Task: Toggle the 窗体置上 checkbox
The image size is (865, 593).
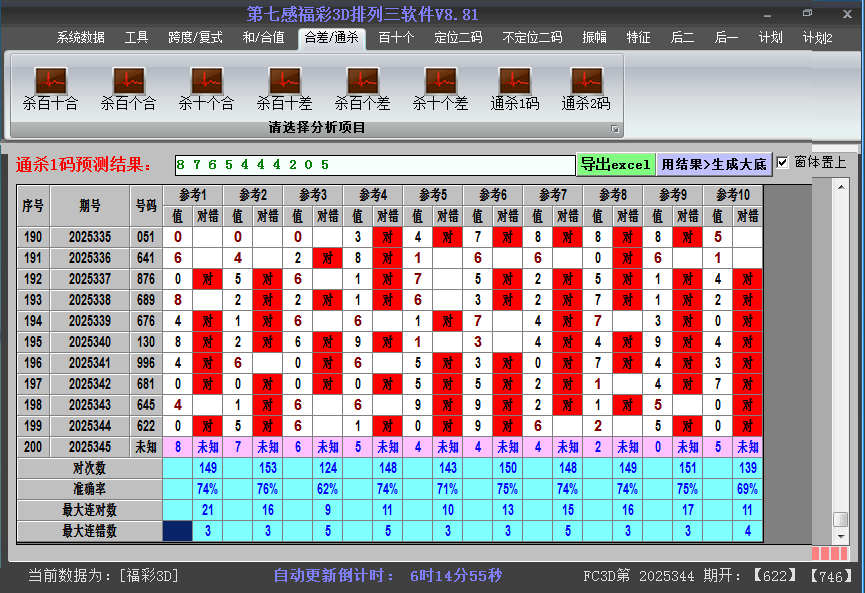Action: (x=783, y=163)
